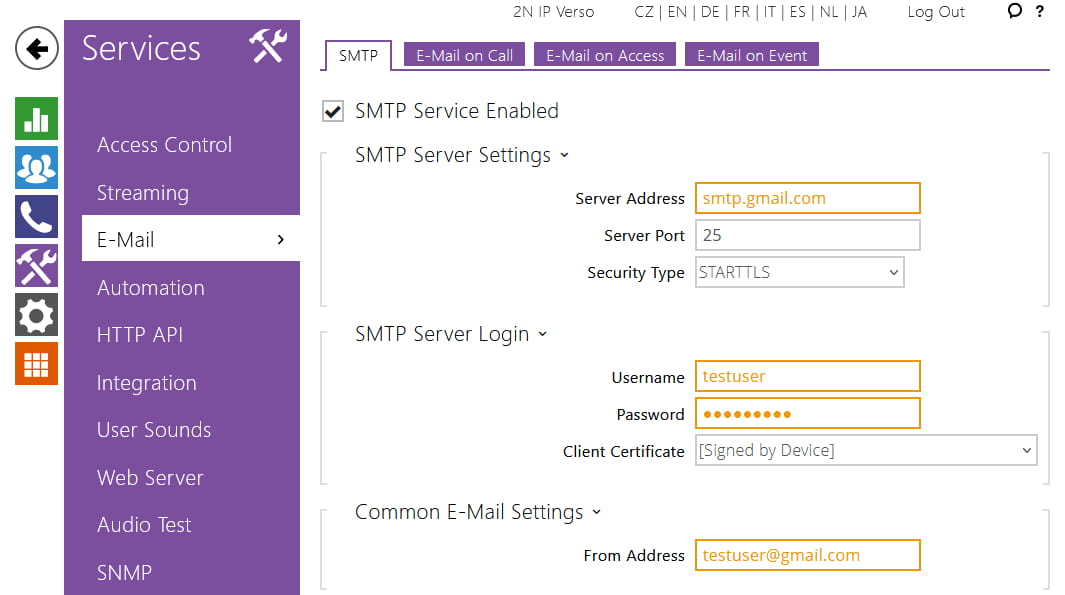Click the 2N IP Verso device name
Image resolution: width=1065 pixels, height=595 pixels.
pyautogui.click(x=554, y=12)
